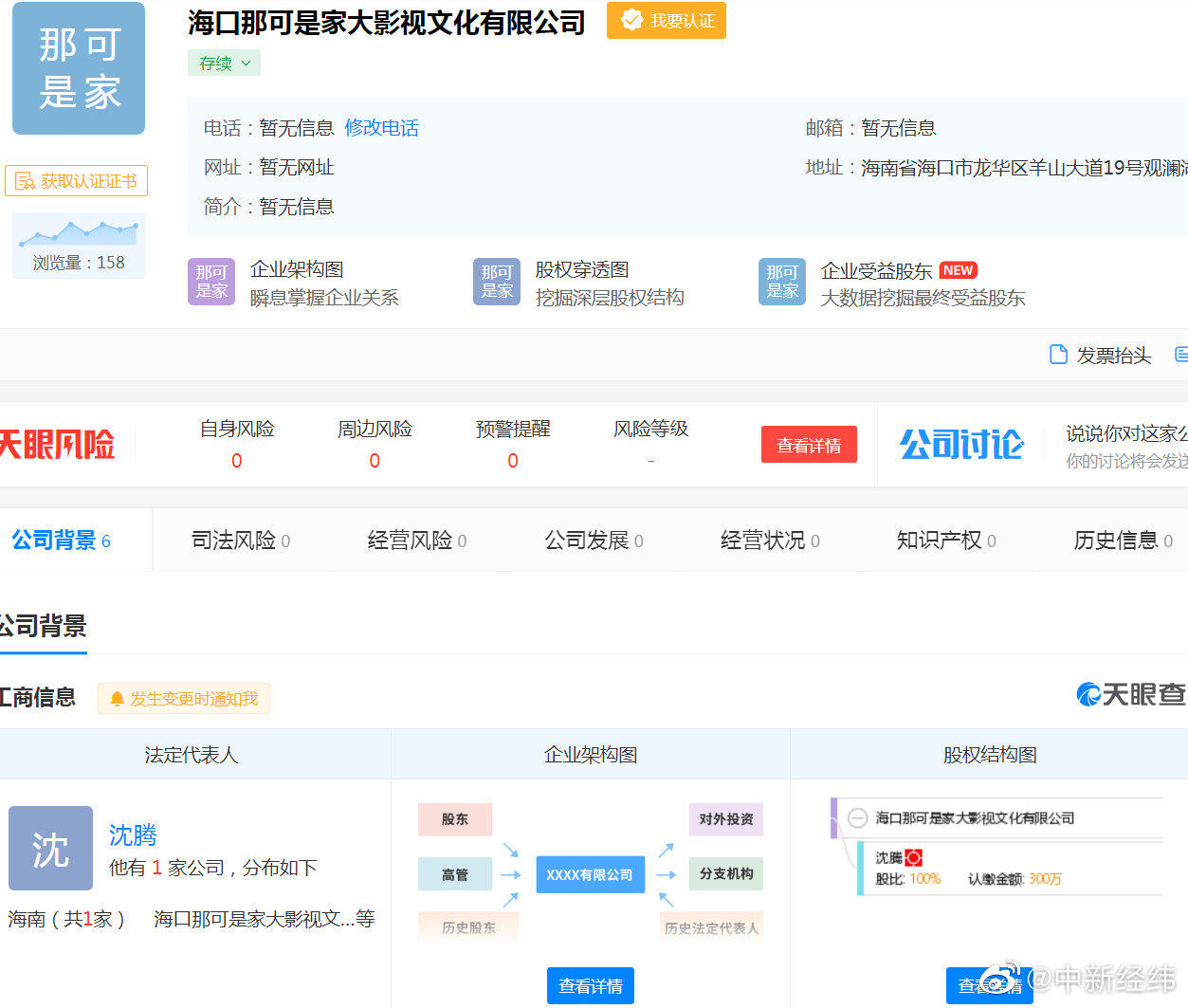Image resolution: width=1188 pixels, height=1008 pixels.
Task: Click the 沈 legal representative avatar
Action: (50, 848)
